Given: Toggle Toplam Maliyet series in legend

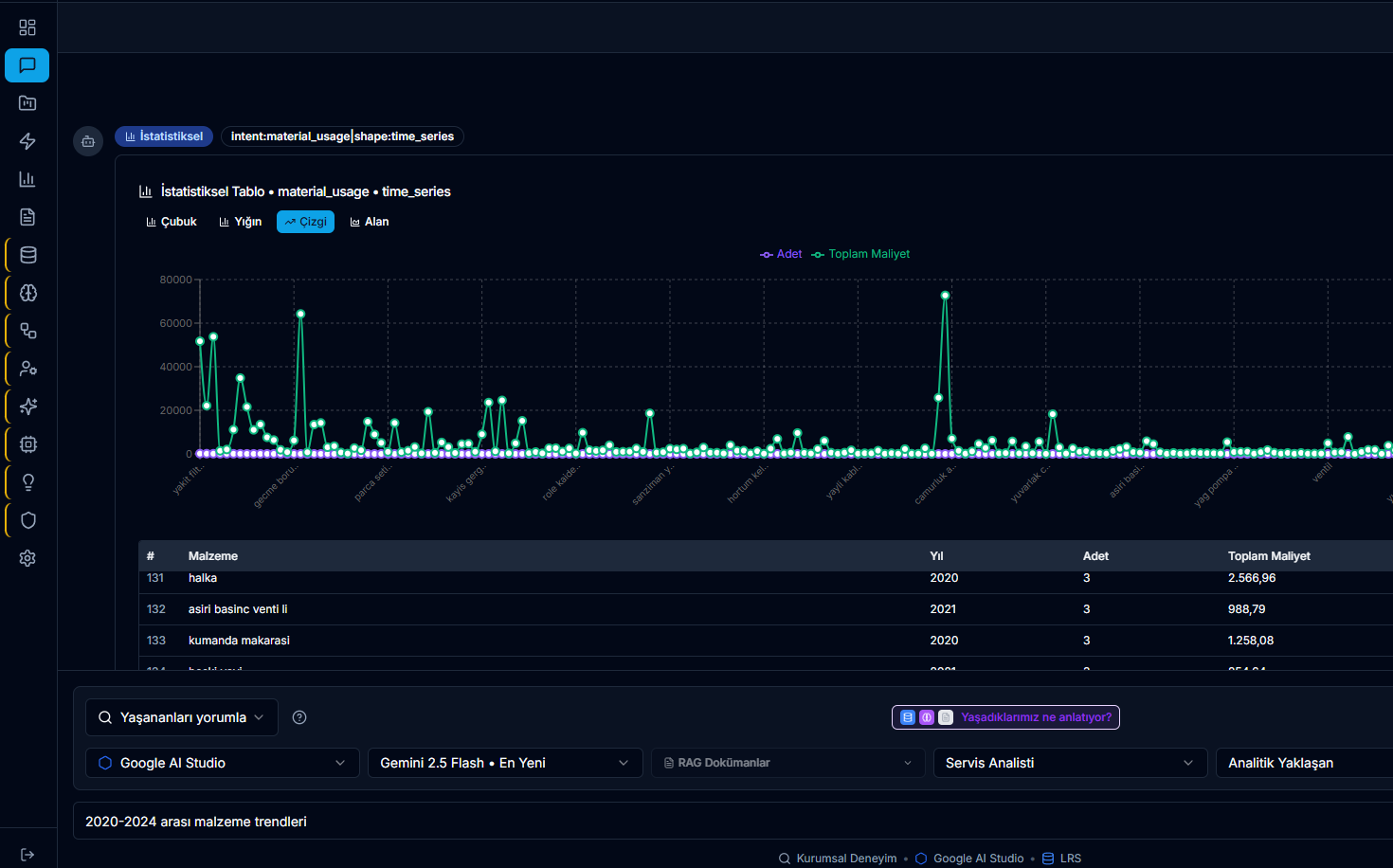Looking at the screenshot, I should 860,254.
